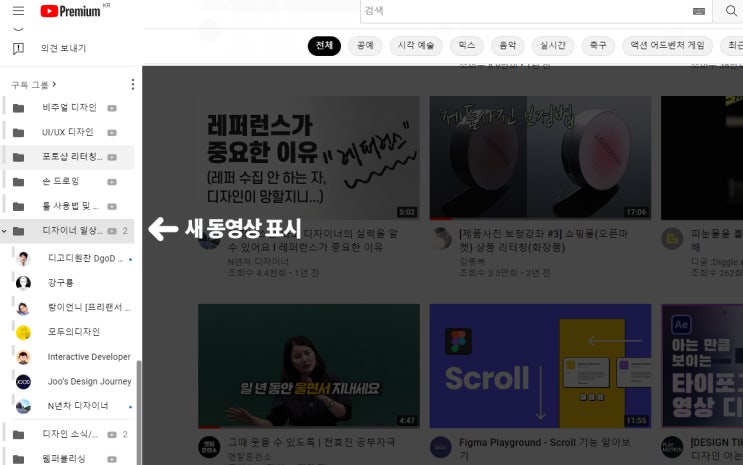
Task: Click the 탕이언니 channel avatar
Action: click(x=23, y=308)
